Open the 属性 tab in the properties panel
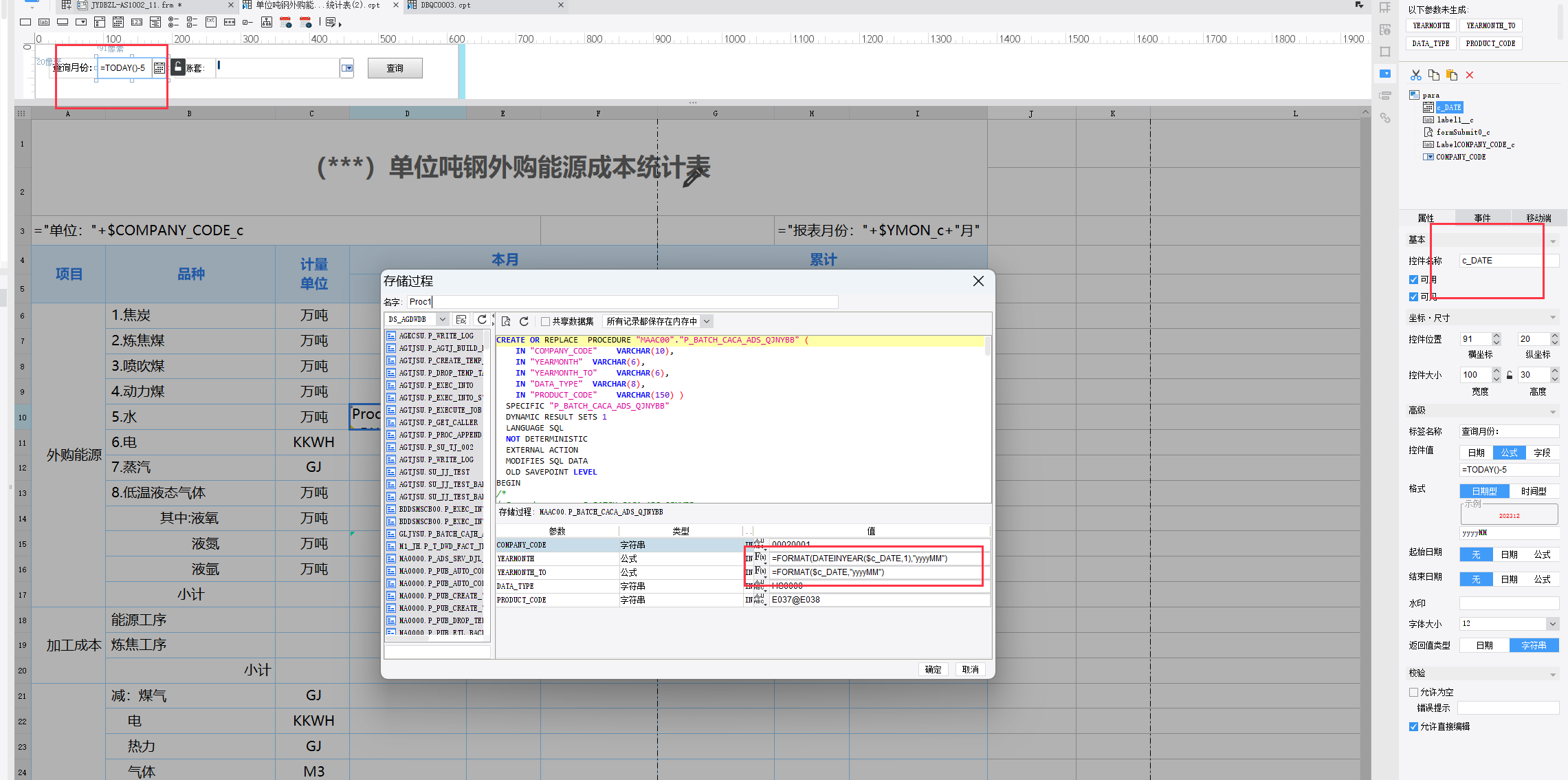Viewport: 1568px width, 780px height. [x=1426, y=218]
